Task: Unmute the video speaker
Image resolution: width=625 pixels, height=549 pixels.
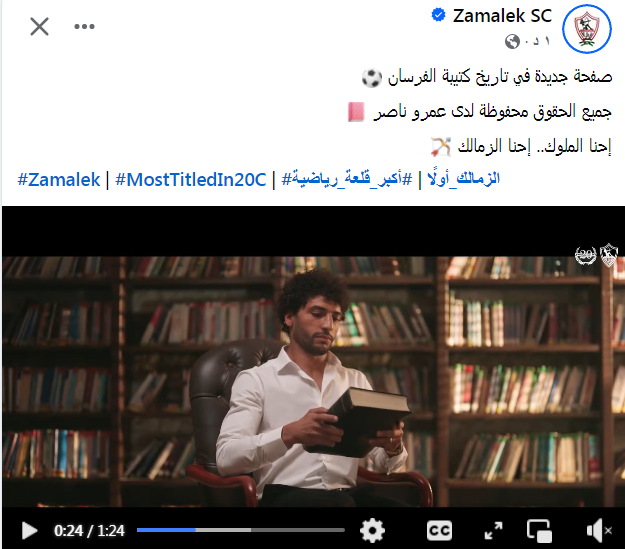Action: 599,531
